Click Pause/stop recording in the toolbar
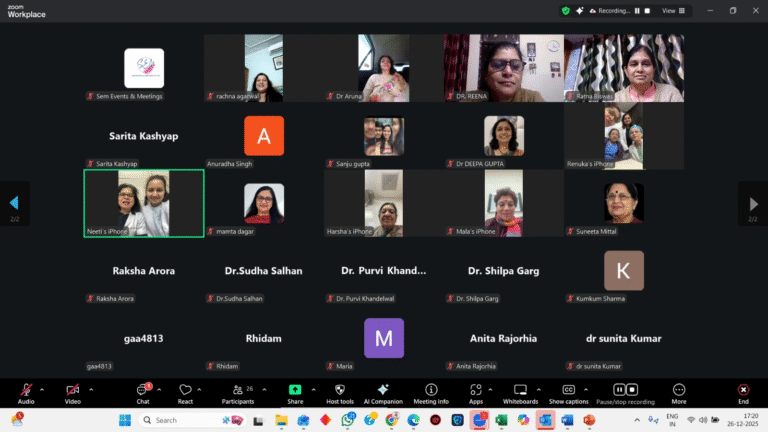This screenshot has height=432, width=768. [625, 390]
